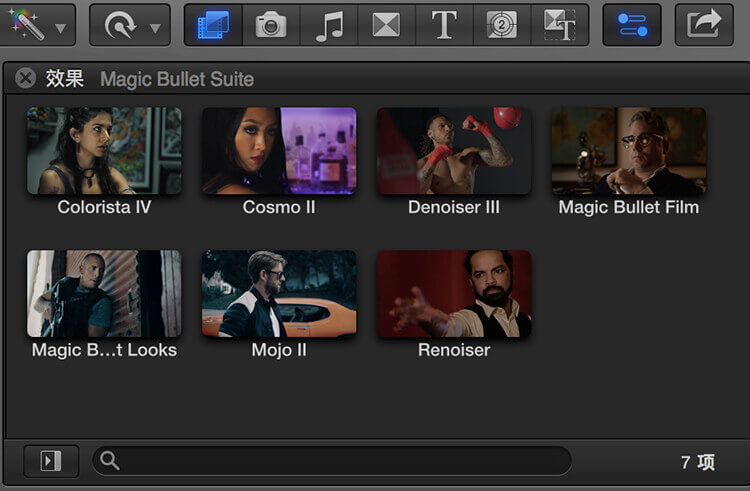Clear the effects category with X button
Image resolution: width=750 pixels, height=491 pixels.
25,78
